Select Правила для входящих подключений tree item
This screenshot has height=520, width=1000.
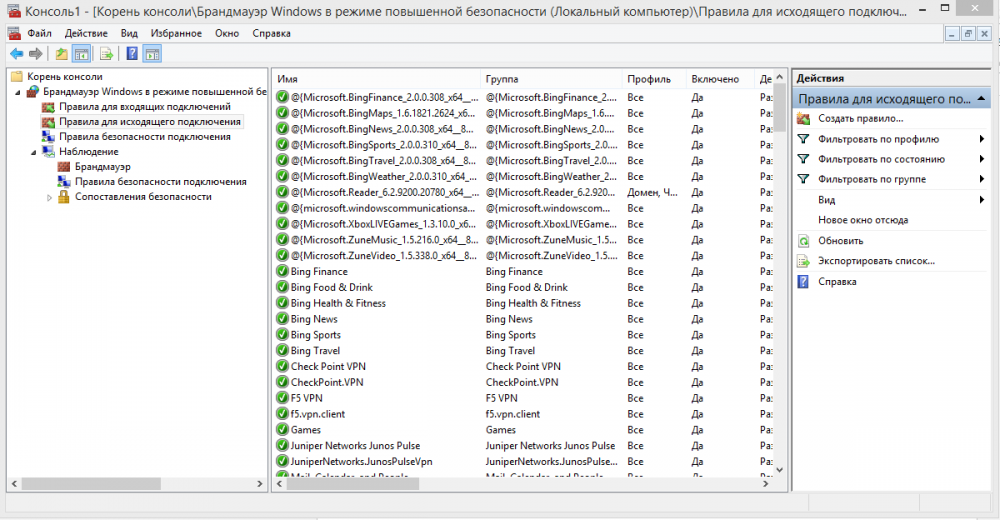coord(145,107)
